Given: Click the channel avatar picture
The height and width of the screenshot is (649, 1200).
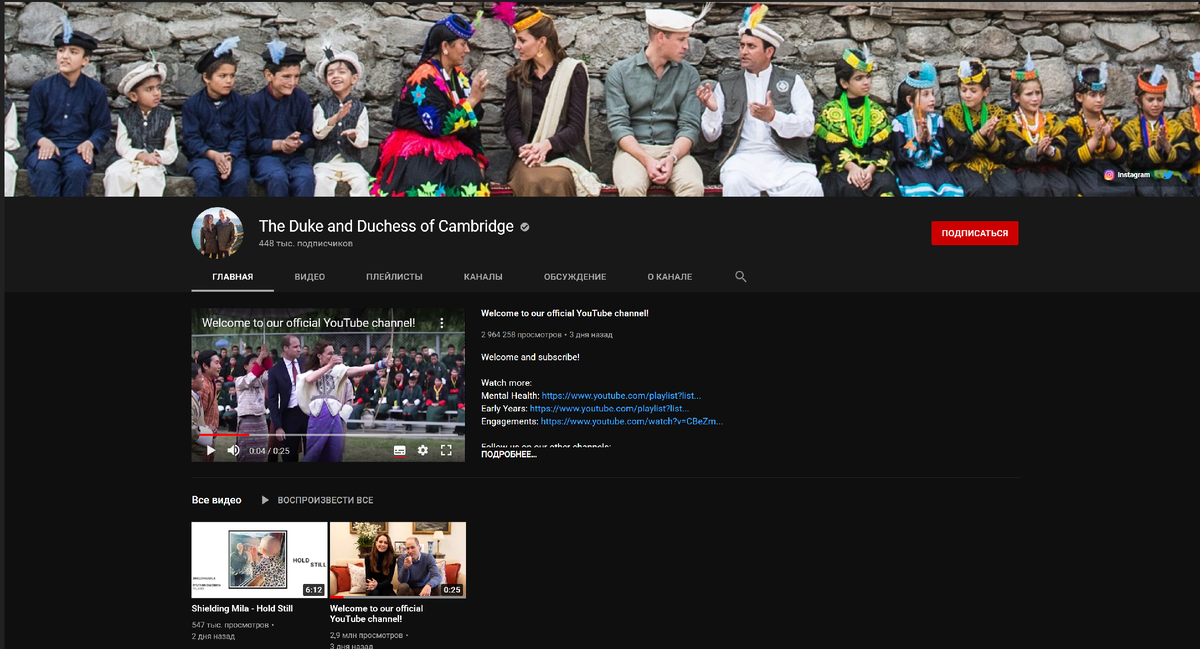Looking at the screenshot, I should [x=217, y=233].
